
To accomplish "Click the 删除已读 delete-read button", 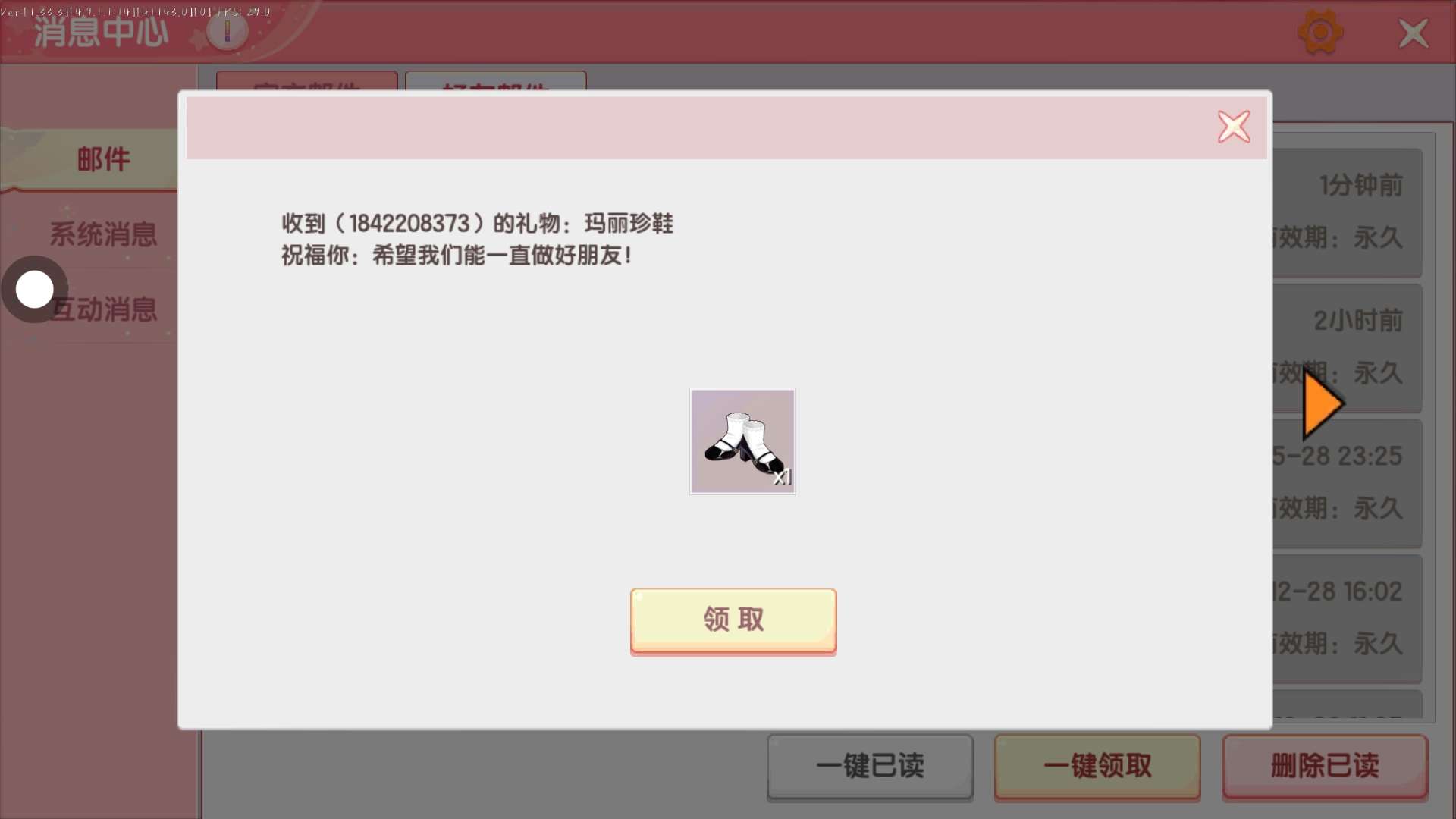I will point(1325,766).
